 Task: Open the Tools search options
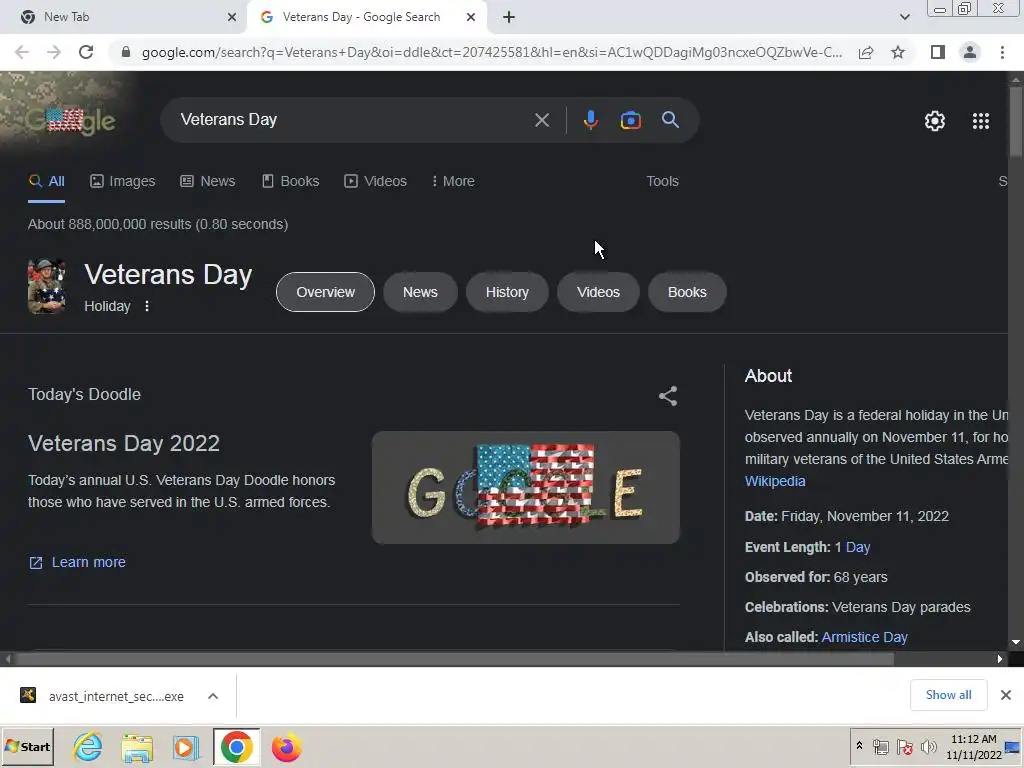click(x=662, y=182)
